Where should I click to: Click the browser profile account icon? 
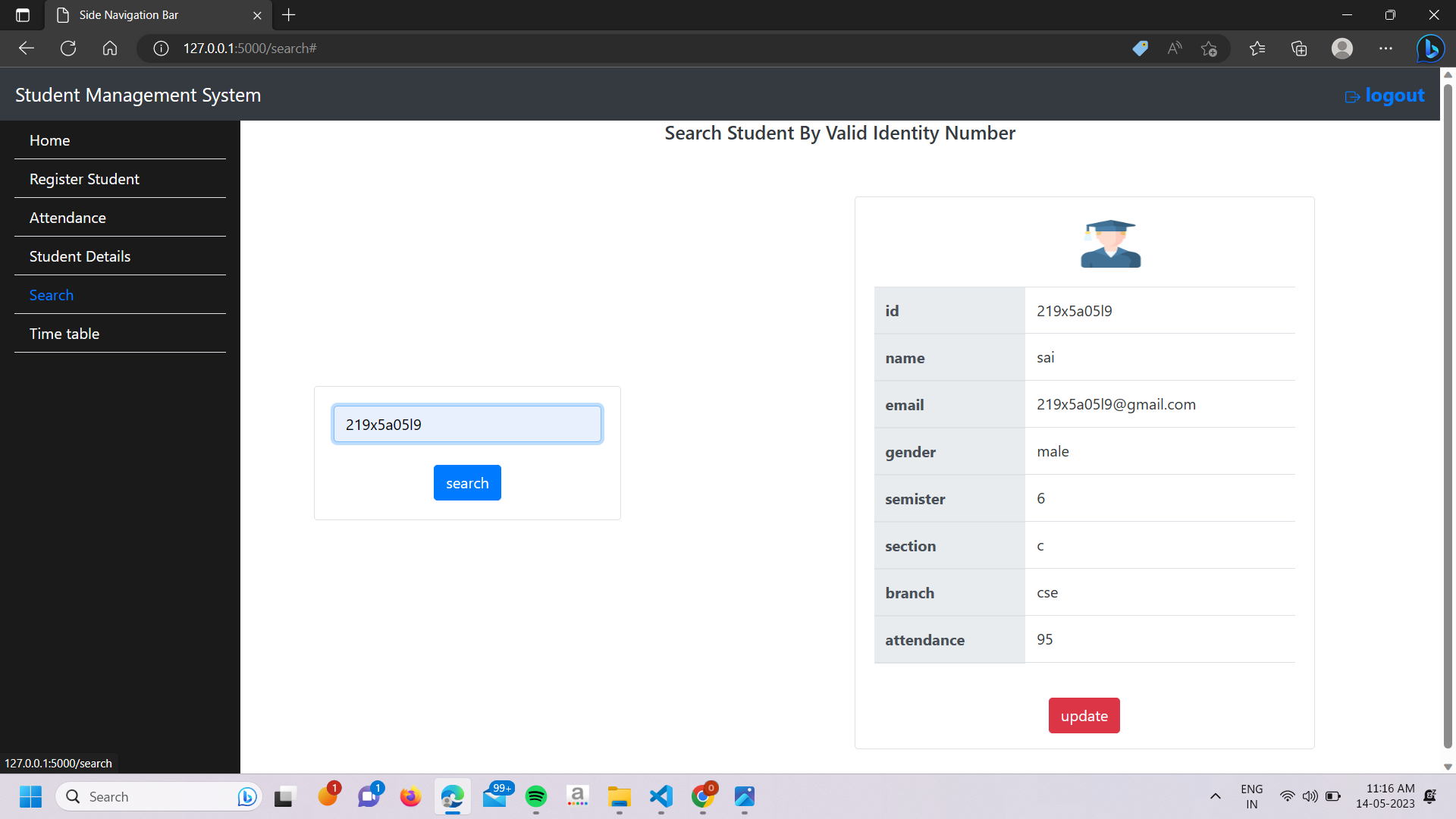point(1341,48)
